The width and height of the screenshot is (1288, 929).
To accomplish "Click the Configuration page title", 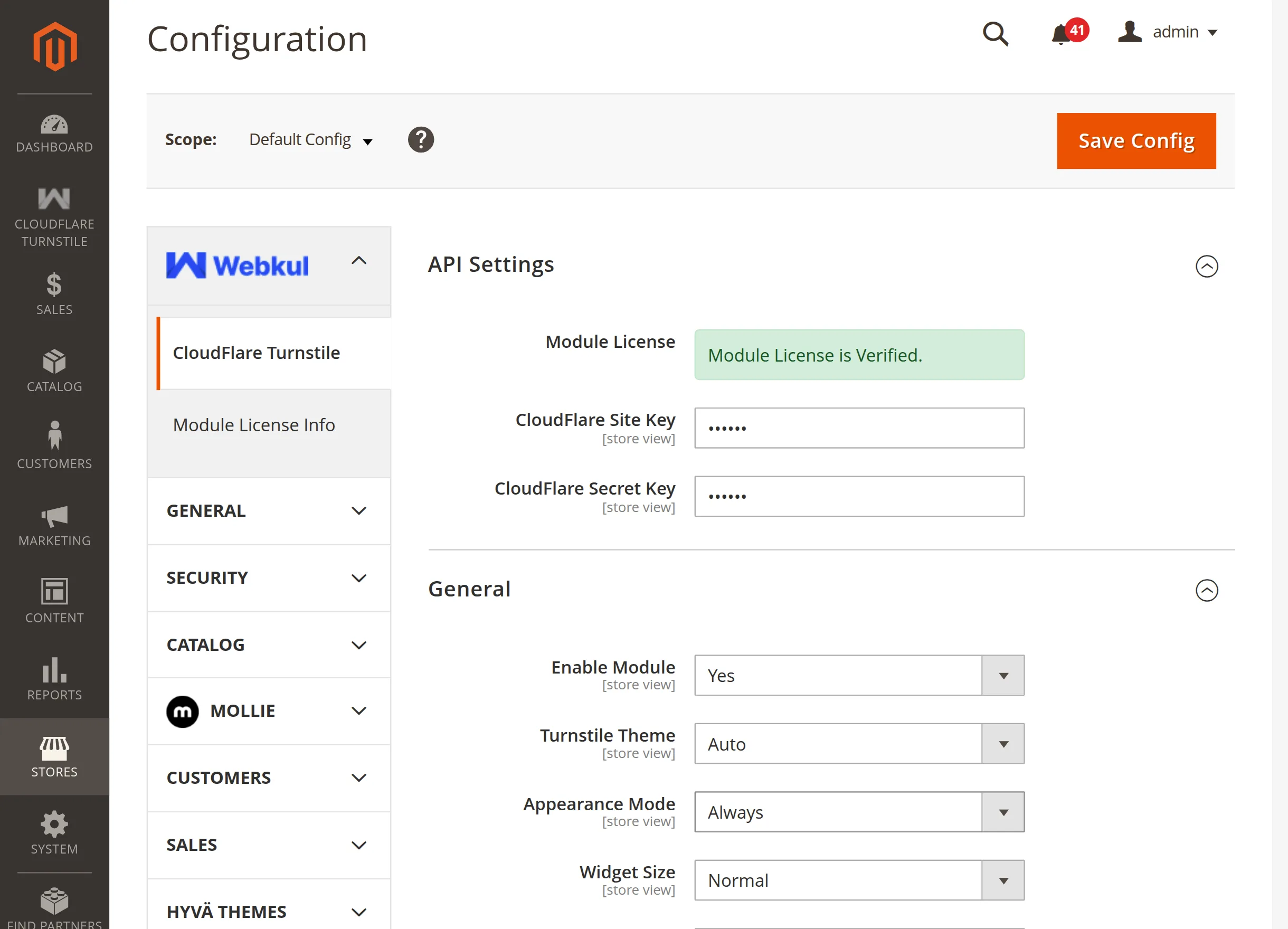I will [x=257, y=39].
